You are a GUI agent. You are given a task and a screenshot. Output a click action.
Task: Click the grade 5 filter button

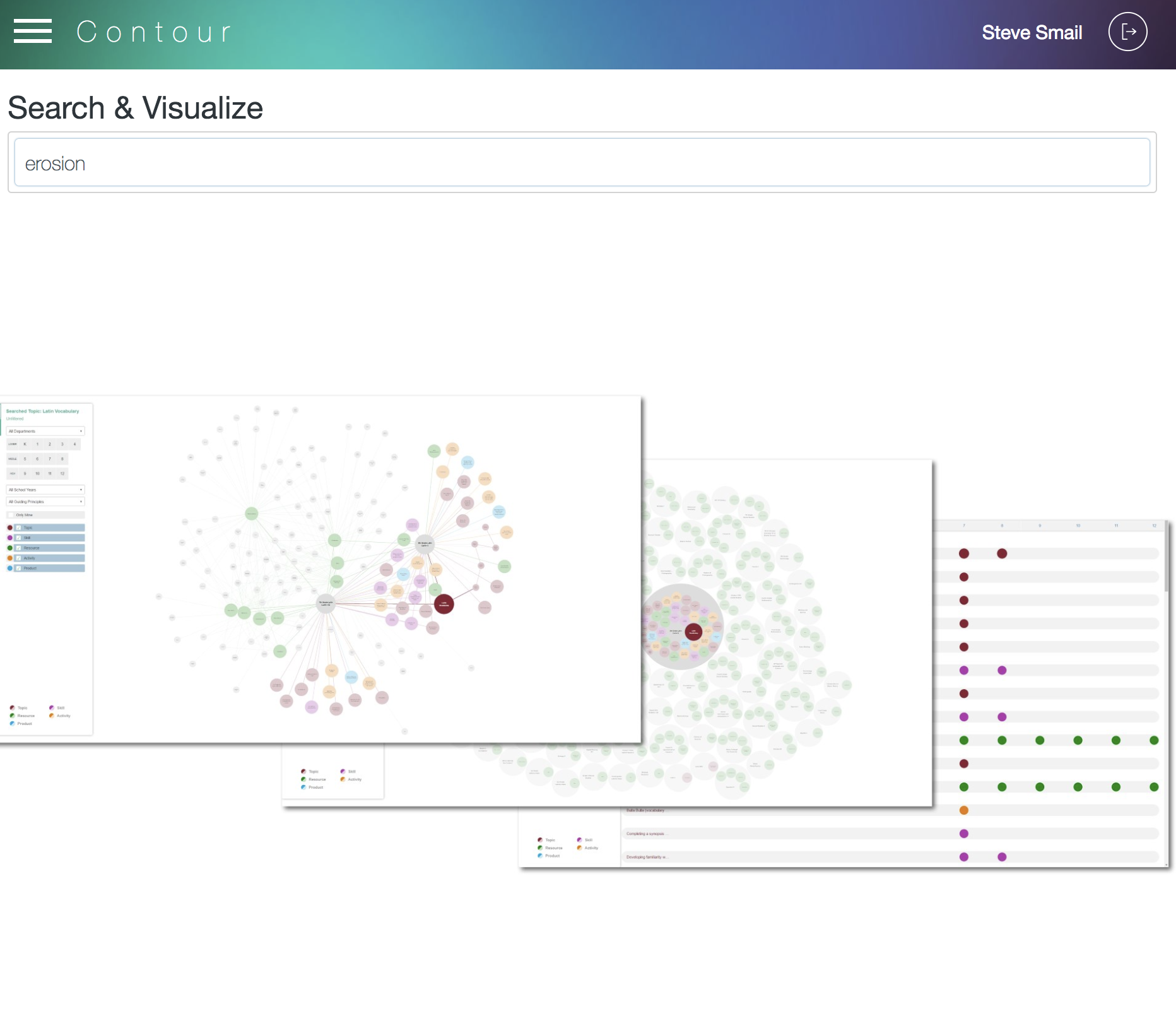25,459
